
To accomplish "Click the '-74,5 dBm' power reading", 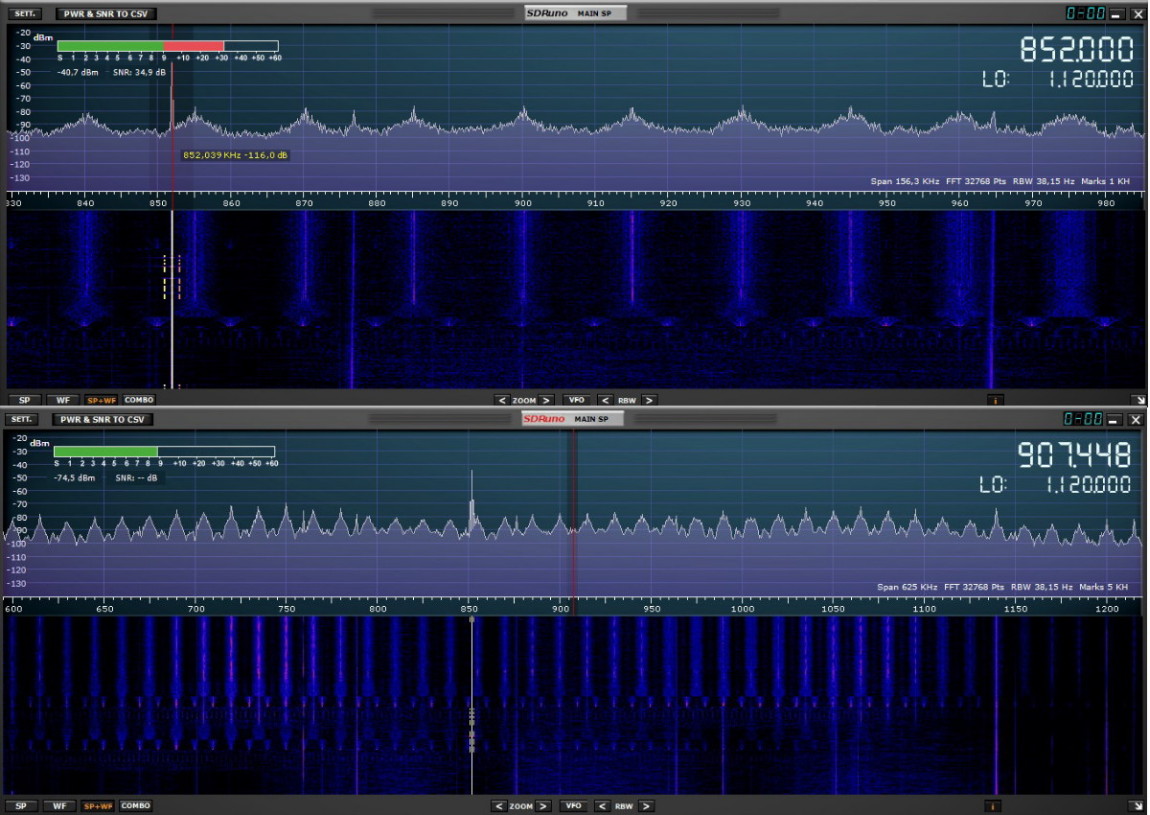I will click(74, 478).
